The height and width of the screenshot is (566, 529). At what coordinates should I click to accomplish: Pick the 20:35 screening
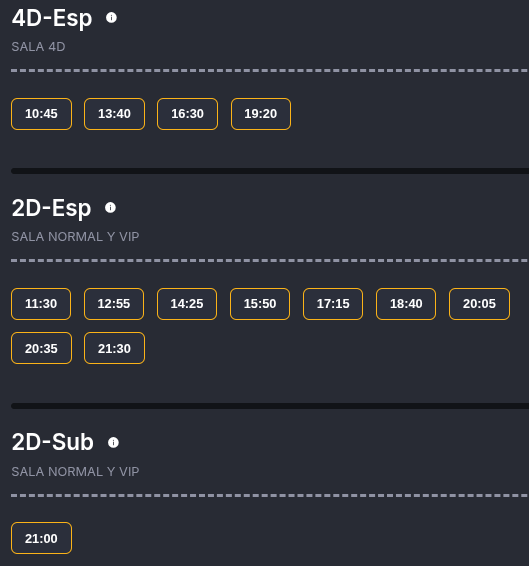(42, 348)
